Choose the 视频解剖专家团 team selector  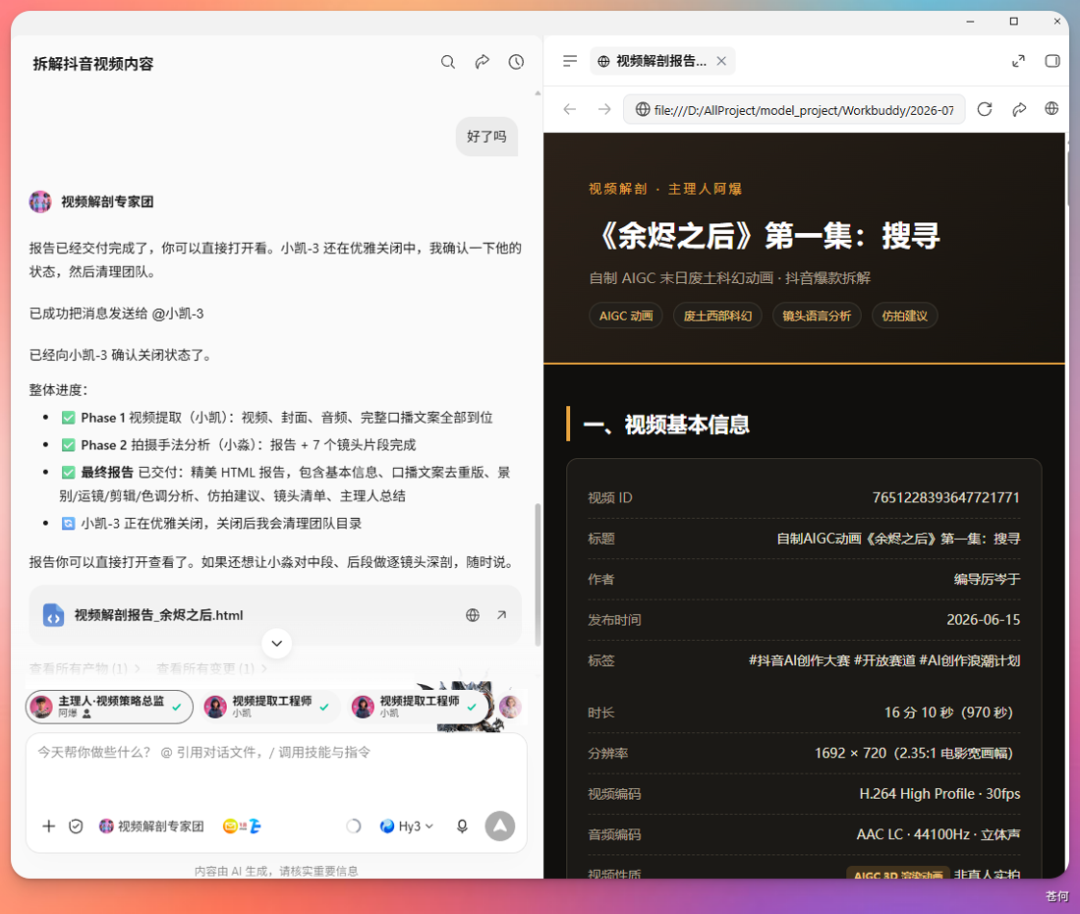click(152, 826)
